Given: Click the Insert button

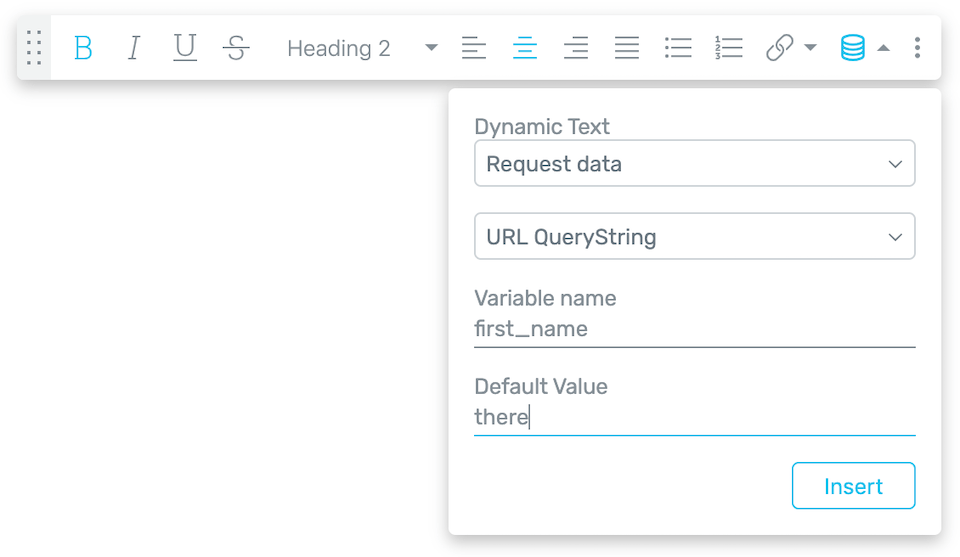Looking at the screenshot, I should (x=853, y=485).
